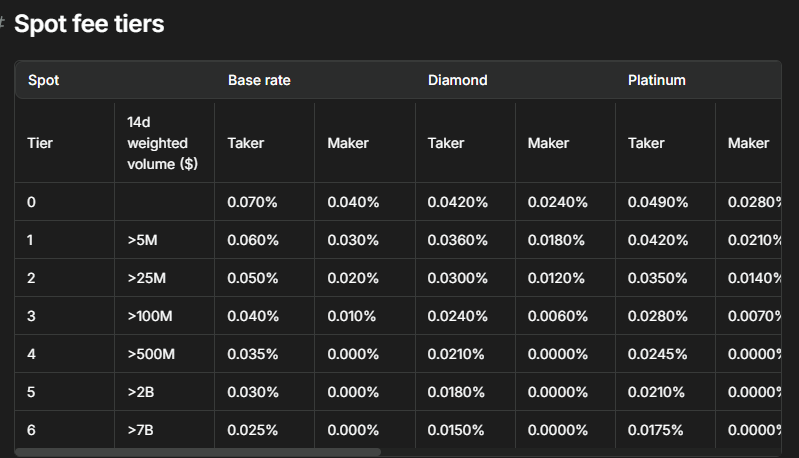The height and width of the screenshot is (458, 799).
Task: Click the tier '5' cell
Action: [31, 392]
